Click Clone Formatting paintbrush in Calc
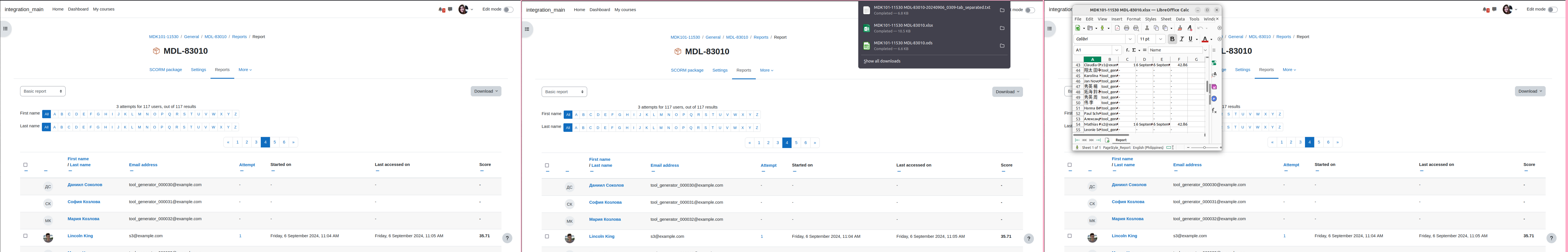This screenshot has width=1568, height=252. 1180,28
